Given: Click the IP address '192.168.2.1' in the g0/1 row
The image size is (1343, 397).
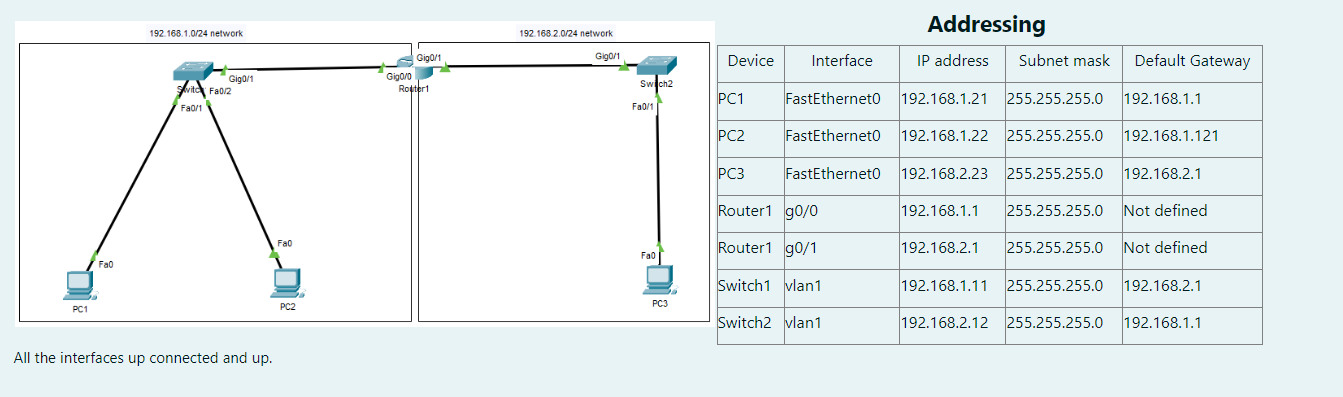Looking at the screenshot, I should pos(940,248).
